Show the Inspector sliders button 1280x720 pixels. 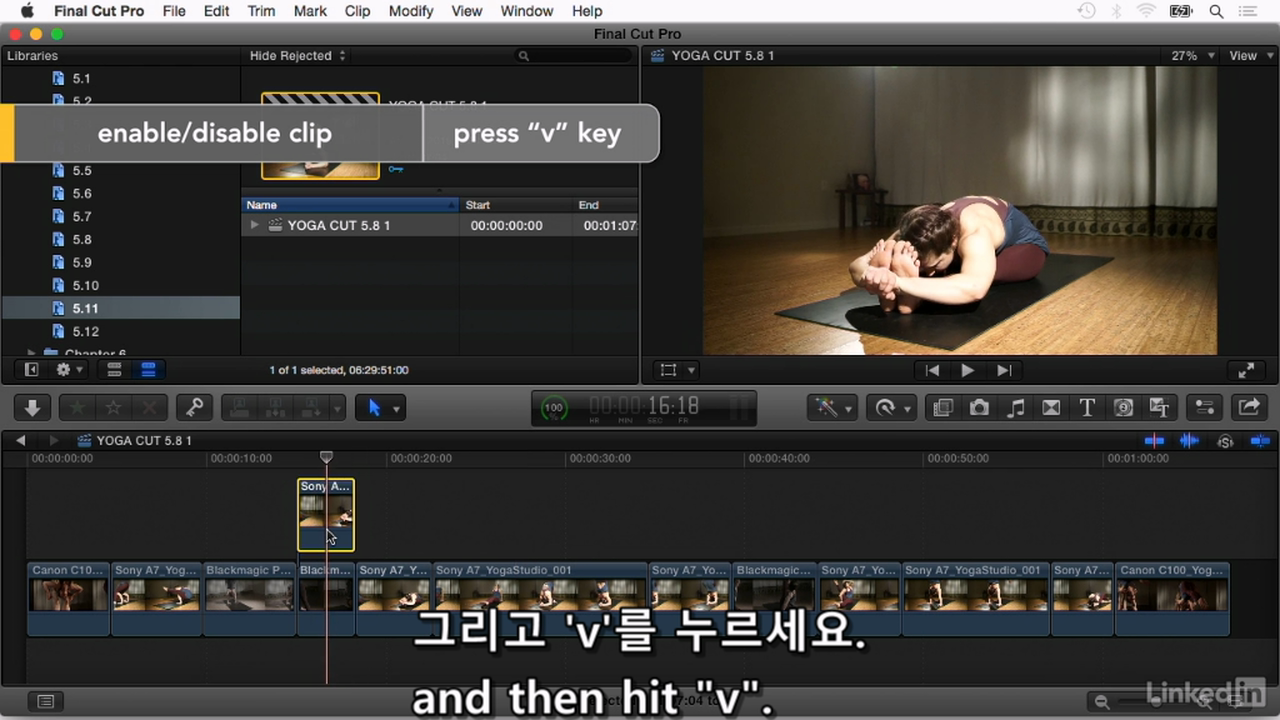coord(1204,408)
